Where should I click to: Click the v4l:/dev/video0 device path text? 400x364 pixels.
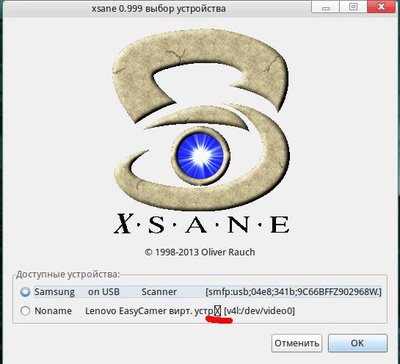pyautogui.click(x=259, y=311)
